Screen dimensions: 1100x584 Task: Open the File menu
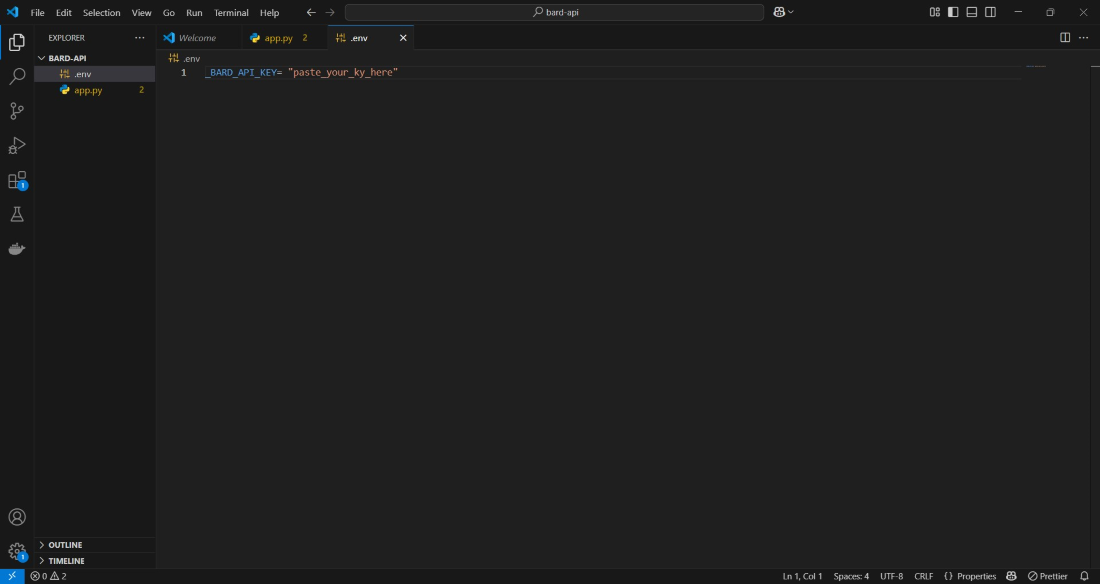[37, 13]
